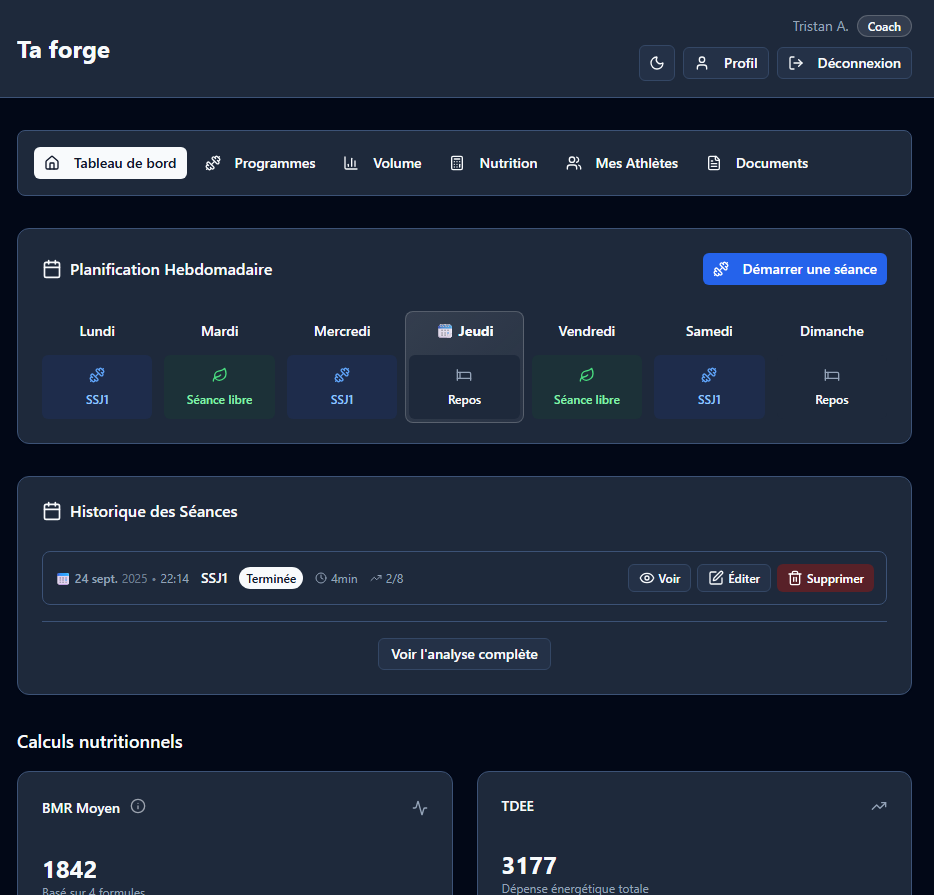Switch to the Documents tab
The image size is (934, 895).
pyautogui.click(x=757, y=163)
